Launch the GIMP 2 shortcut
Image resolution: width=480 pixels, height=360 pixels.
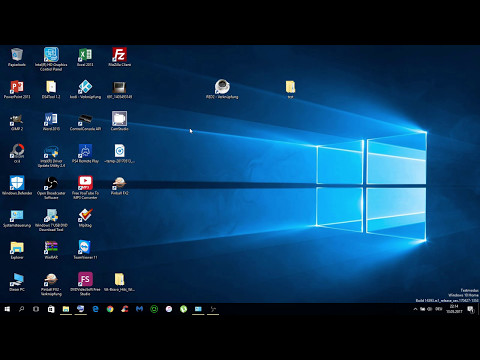(x=17, y=121)
